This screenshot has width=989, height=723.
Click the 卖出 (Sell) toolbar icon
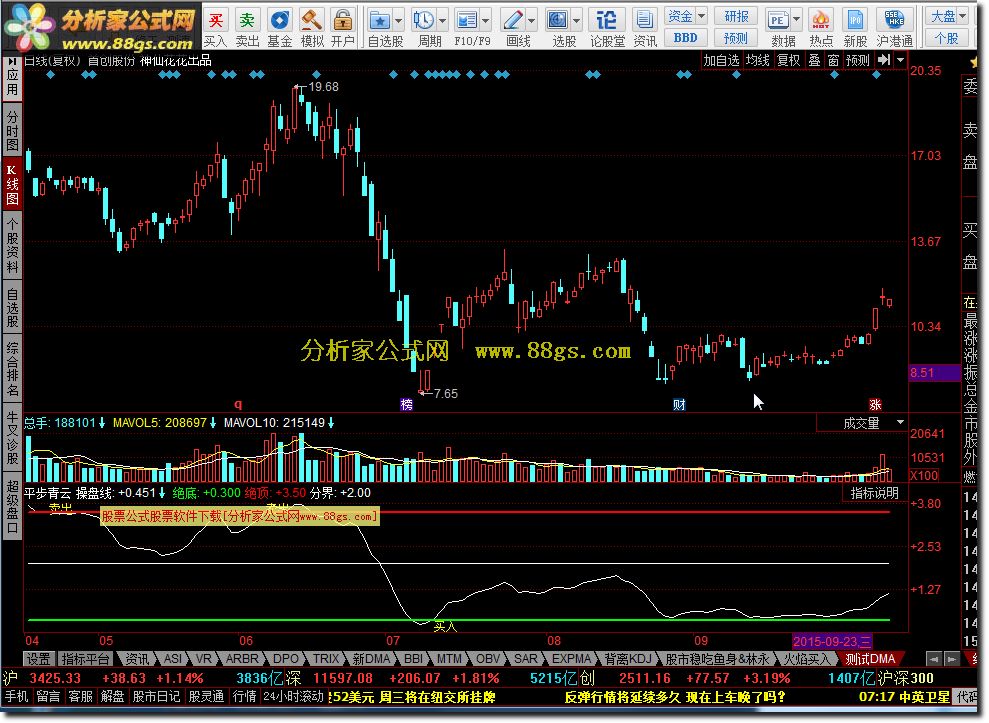247,21
